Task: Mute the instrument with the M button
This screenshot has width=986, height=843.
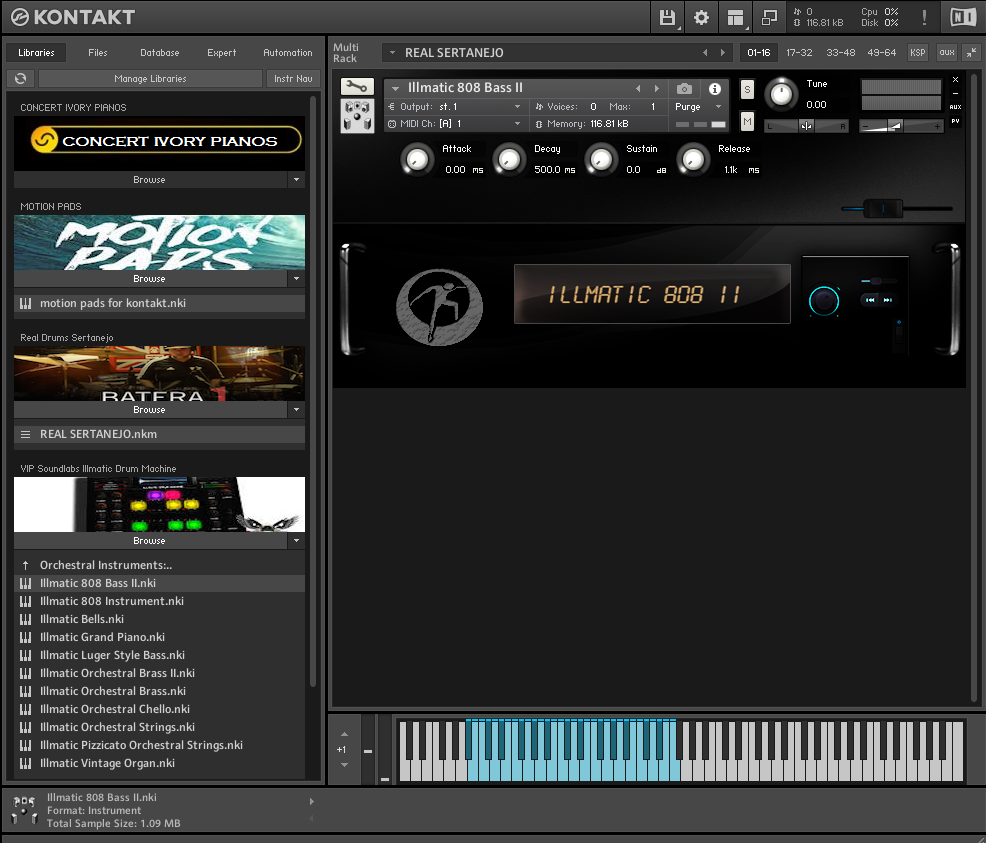Action: (x=747, y=121)
